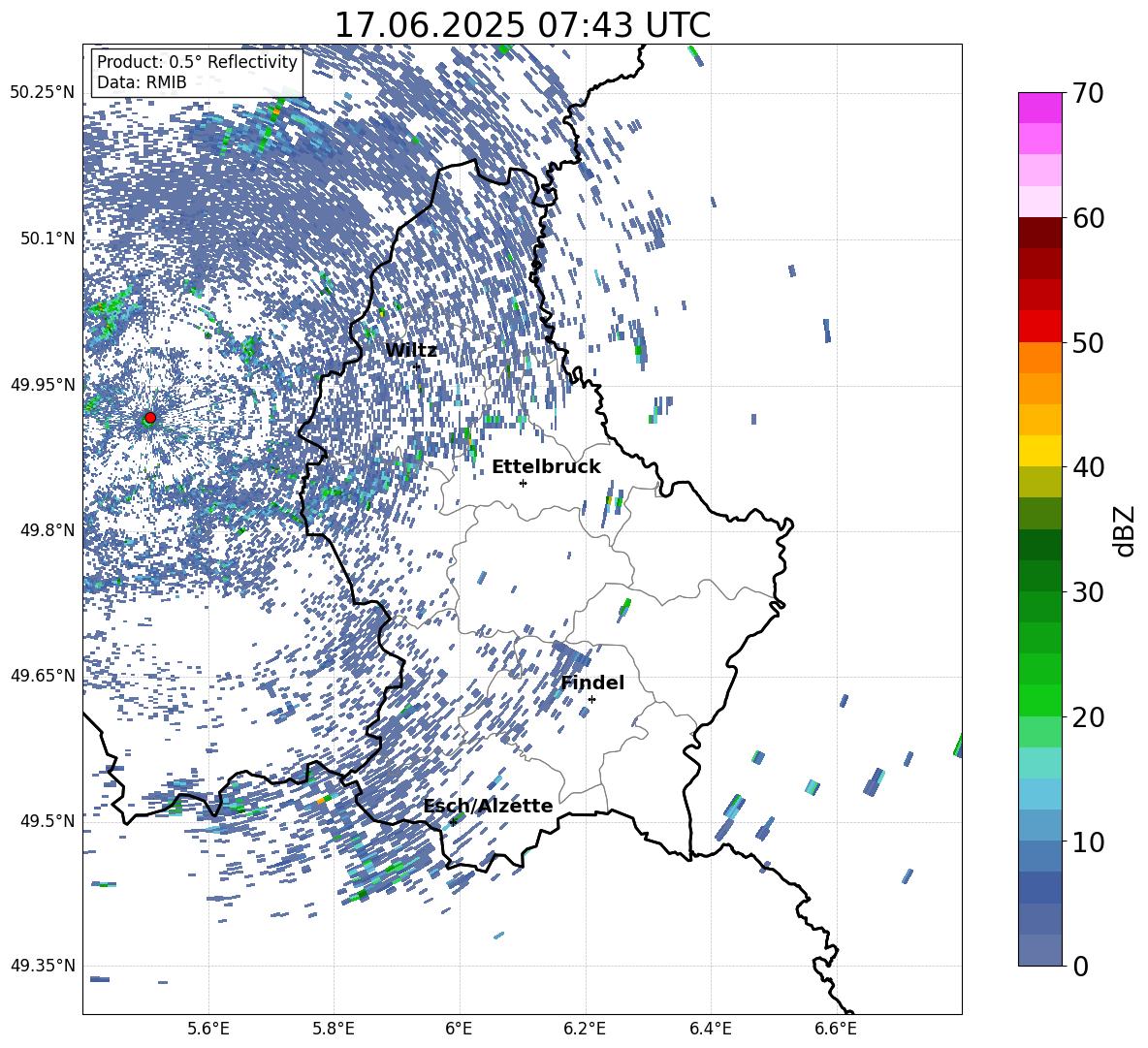
Task: Click the 40 tick on the colorbar
Action: pos(1089,467)
